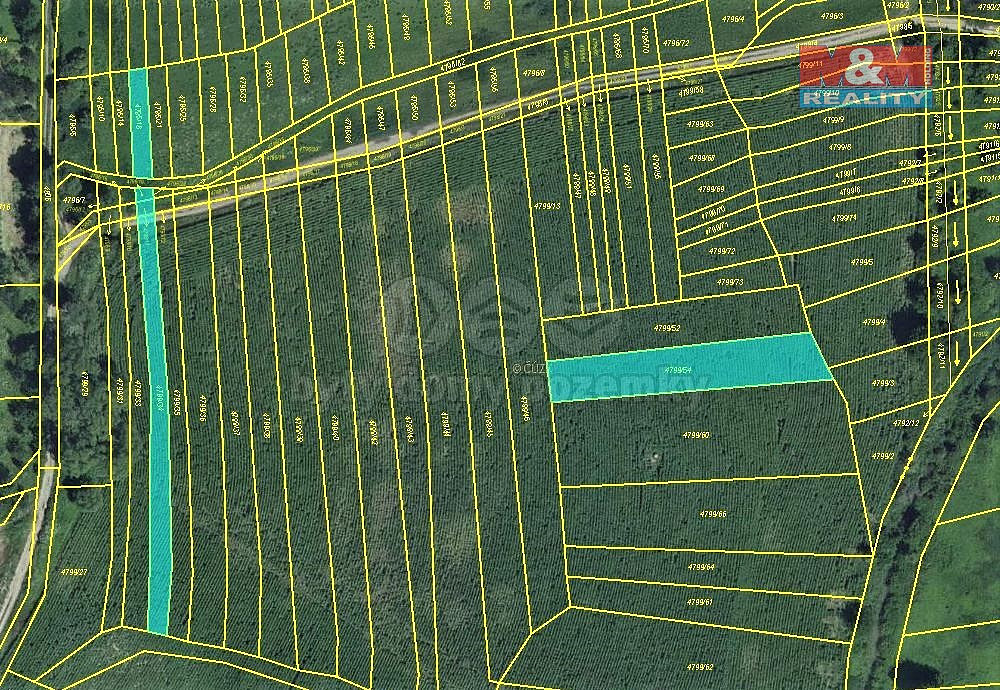Select the long narrow cyan highlighted parcel strip

pyautogui.click(x=152, y=351)
